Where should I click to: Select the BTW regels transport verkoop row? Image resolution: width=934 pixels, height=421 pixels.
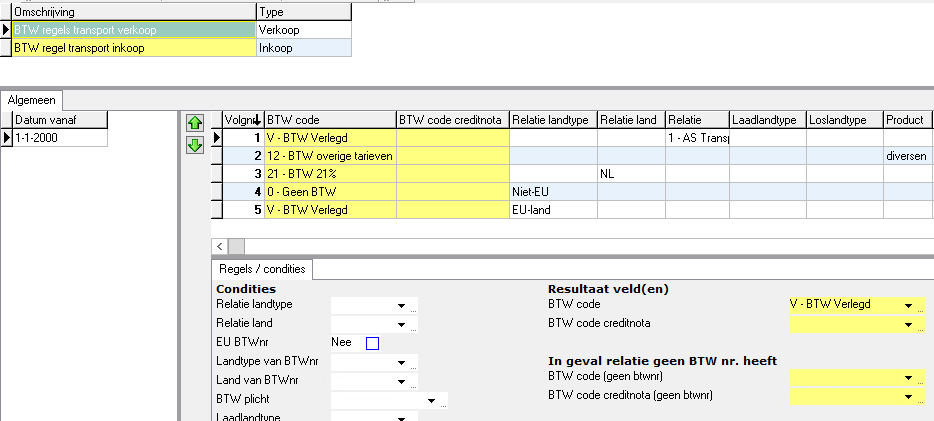point(134,30)
